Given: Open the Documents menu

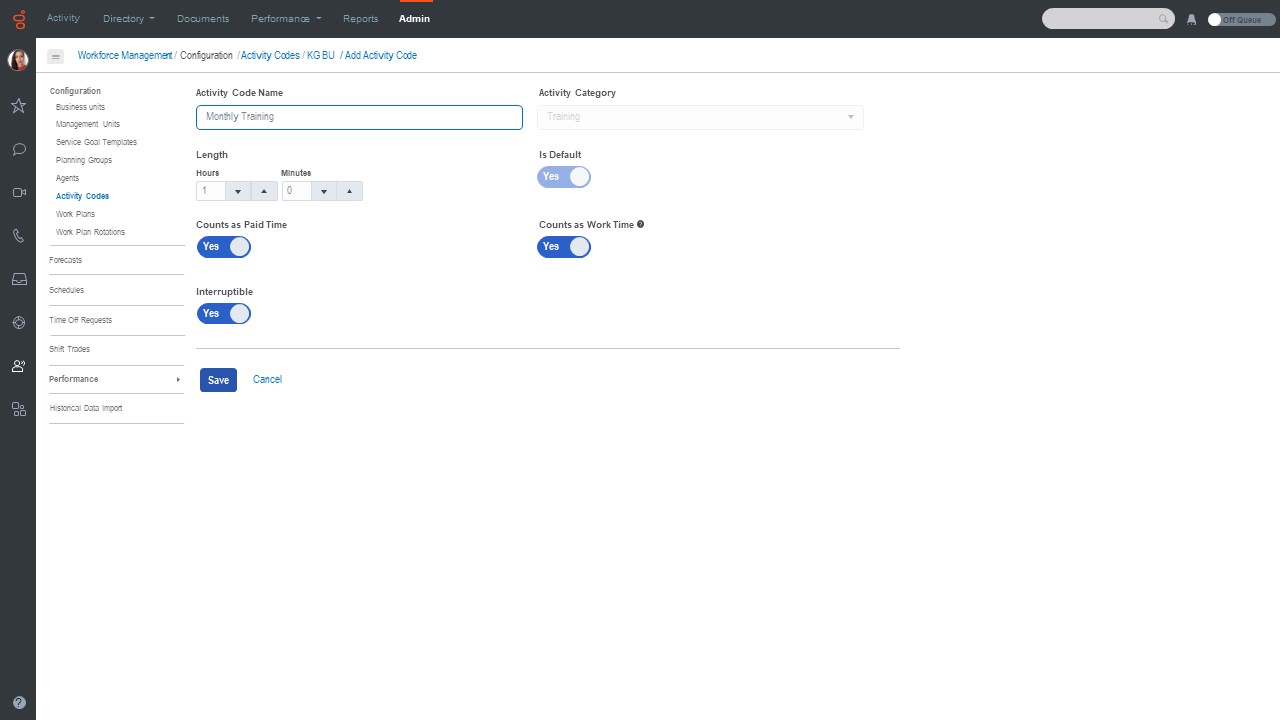Looking at the screenshot, I should click(x=203, y=19).
